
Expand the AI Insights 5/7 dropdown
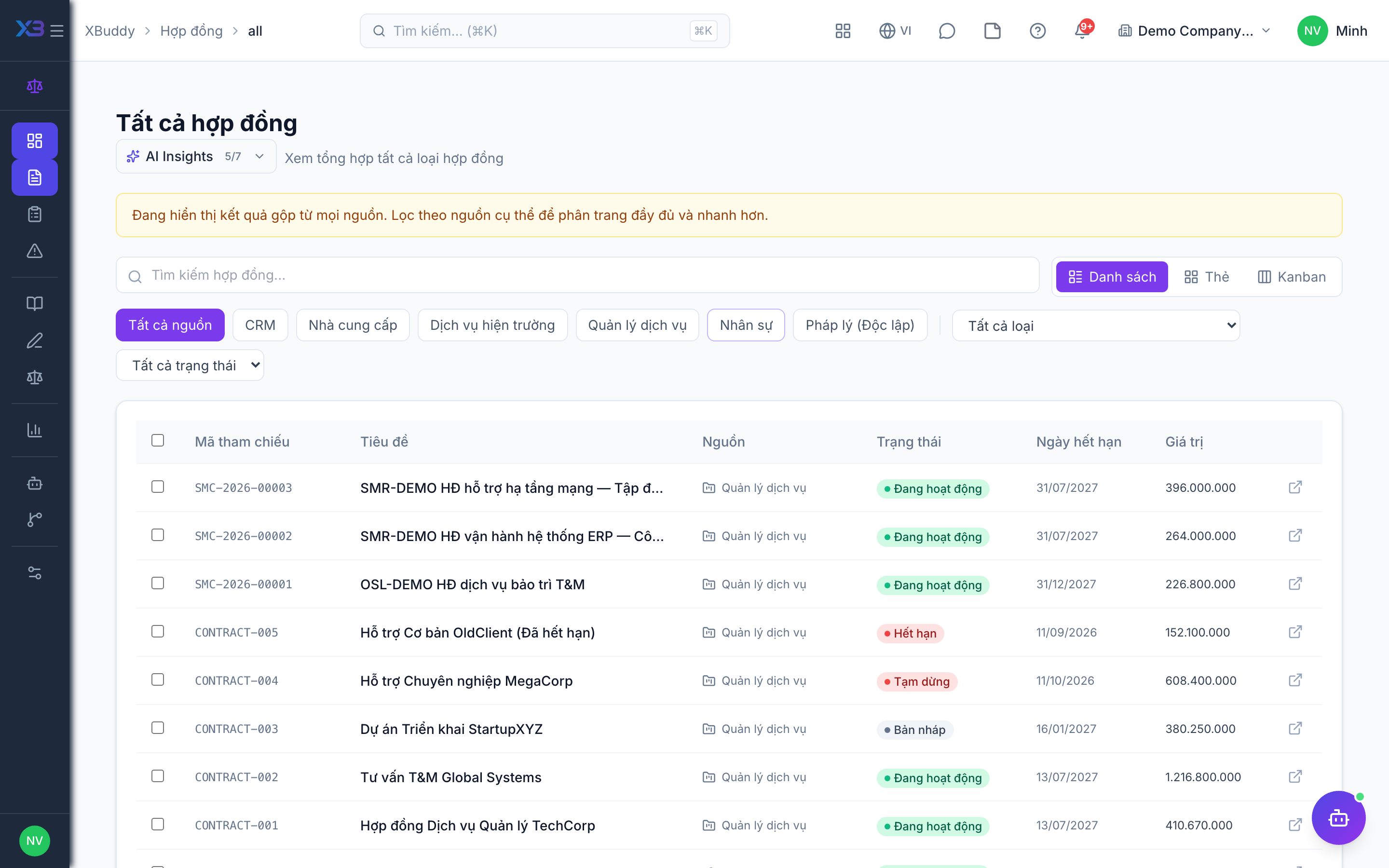pos(196,156)
